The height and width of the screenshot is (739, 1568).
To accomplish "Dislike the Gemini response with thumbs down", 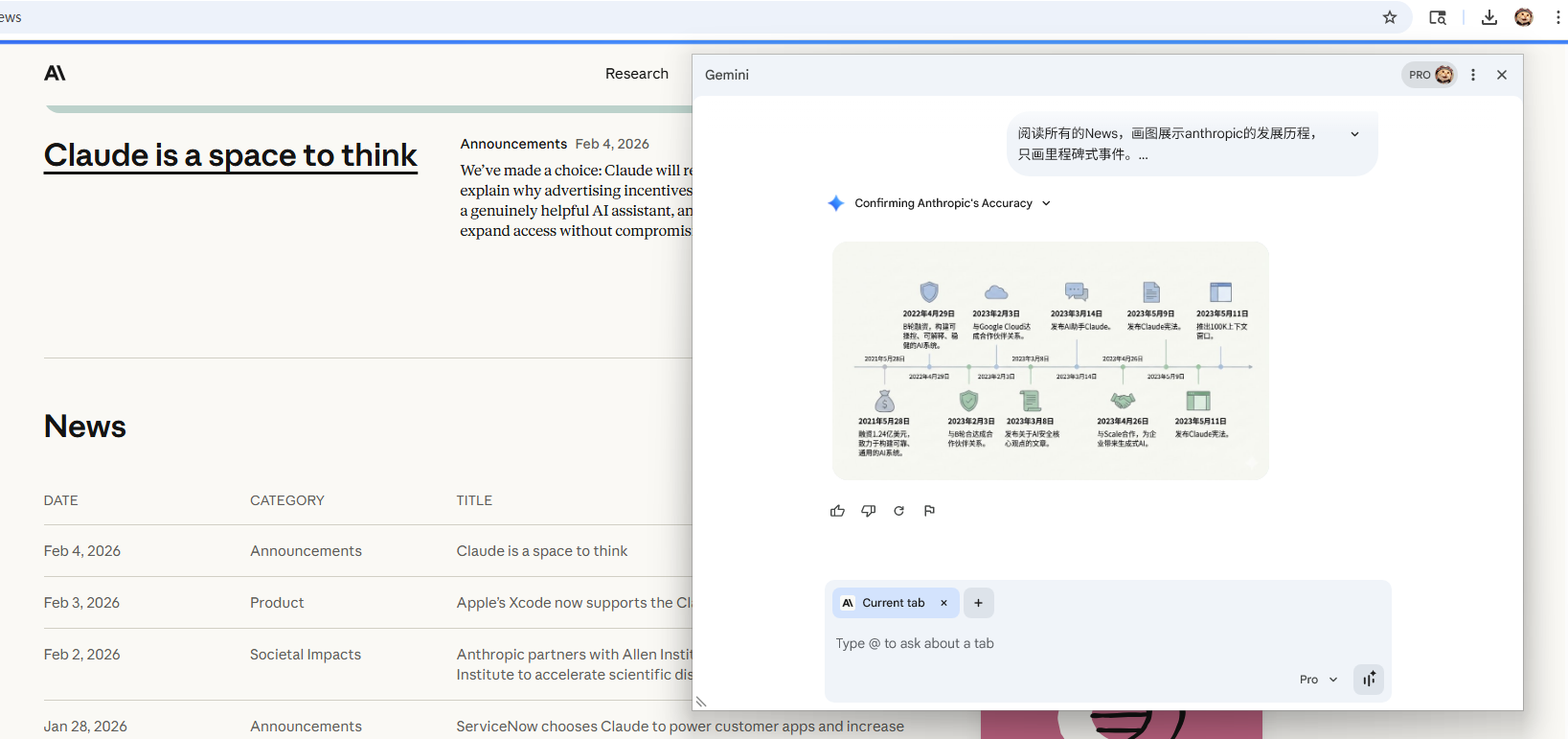I will (x=869, y=511).
